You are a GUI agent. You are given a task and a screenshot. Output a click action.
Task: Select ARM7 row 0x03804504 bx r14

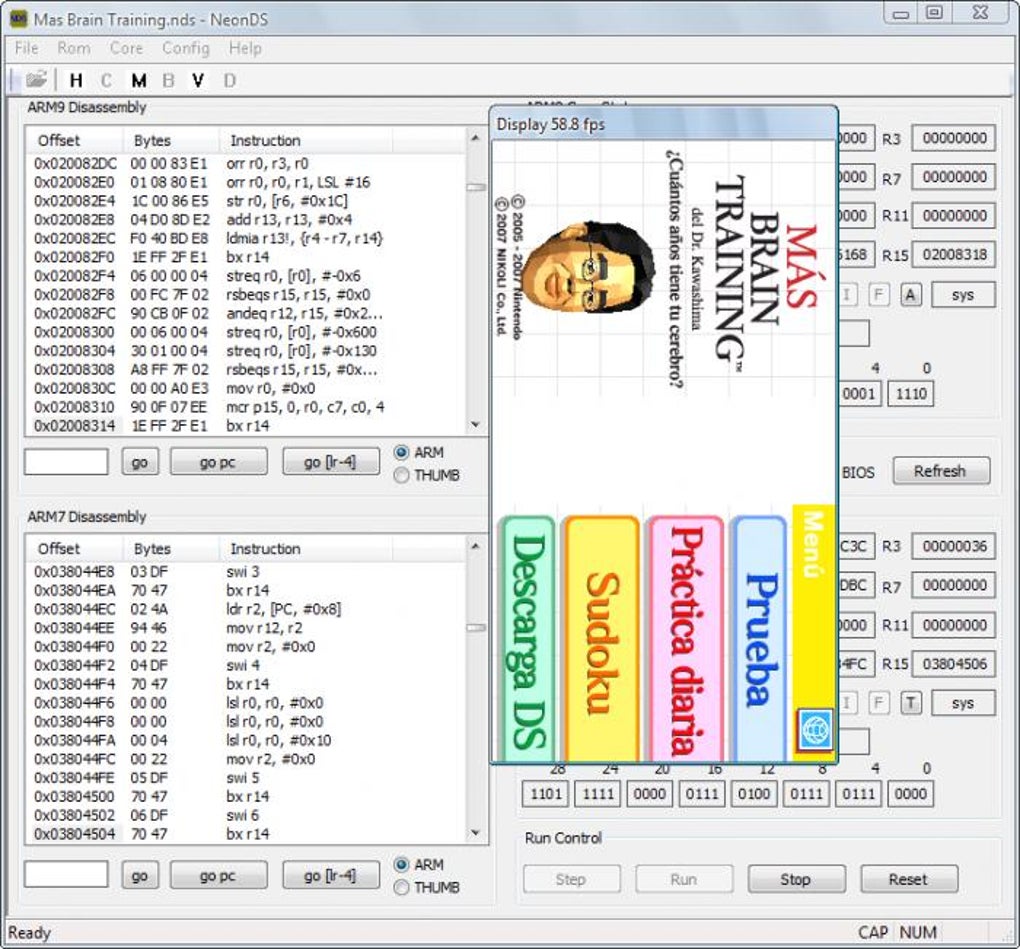point(247,834)
